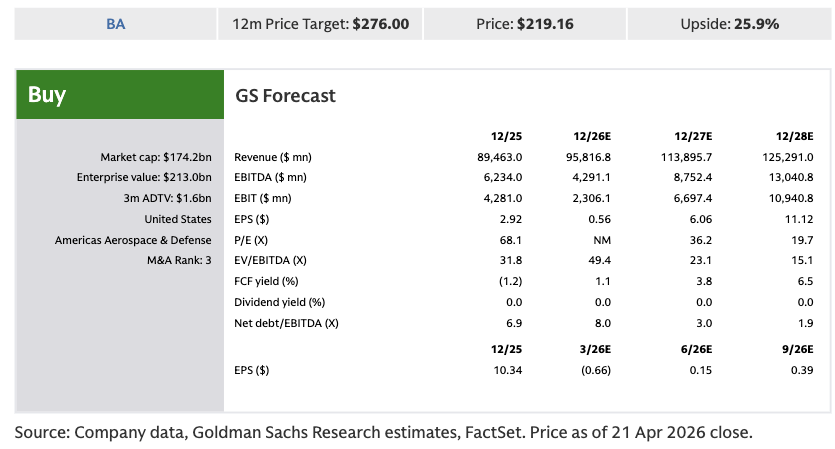Select the Market cap $174.2bn label
The image size is (835, 449).
tap(155, 157)
